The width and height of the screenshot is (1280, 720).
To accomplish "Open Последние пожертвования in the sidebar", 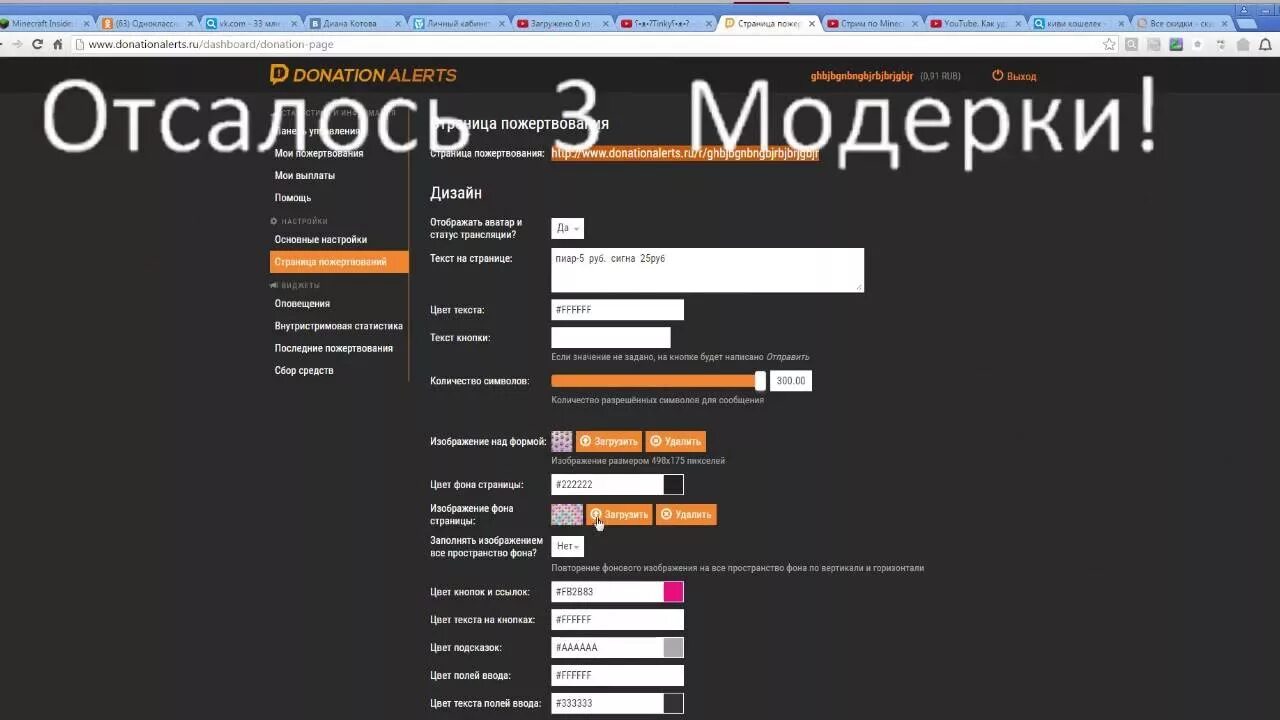I will pos(334,348).
